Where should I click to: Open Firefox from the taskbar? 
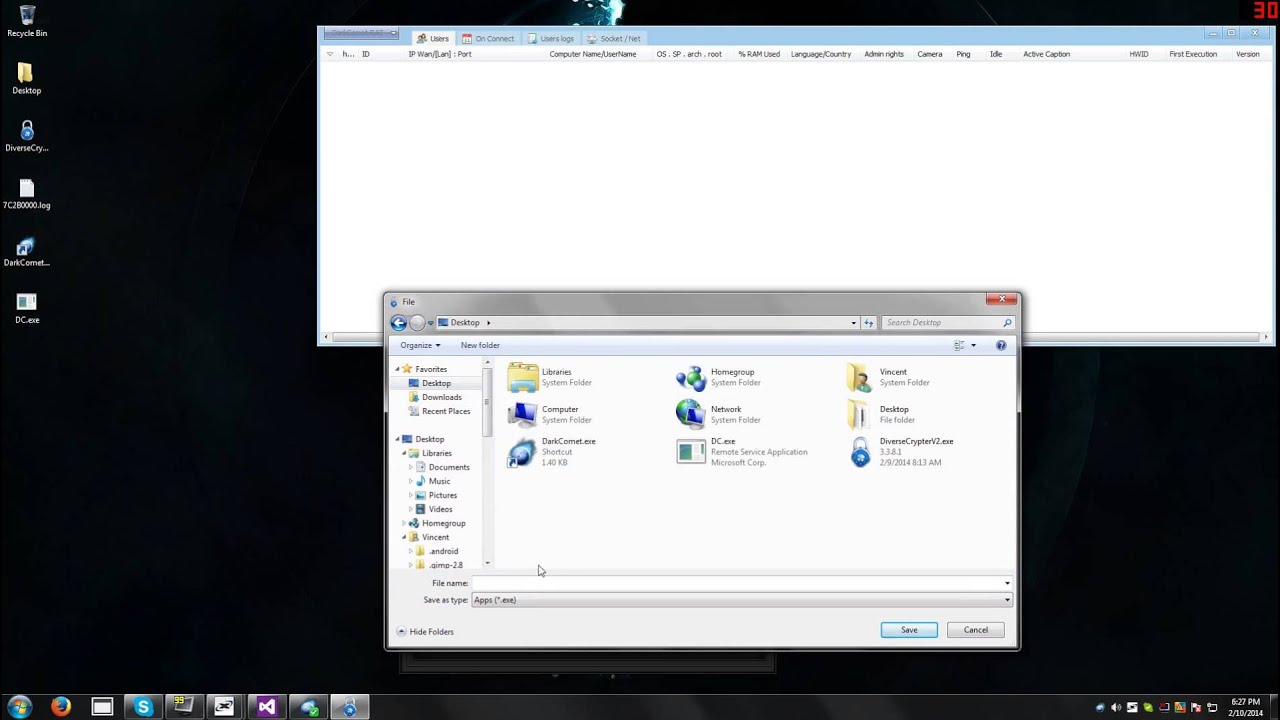pos(61,707)
